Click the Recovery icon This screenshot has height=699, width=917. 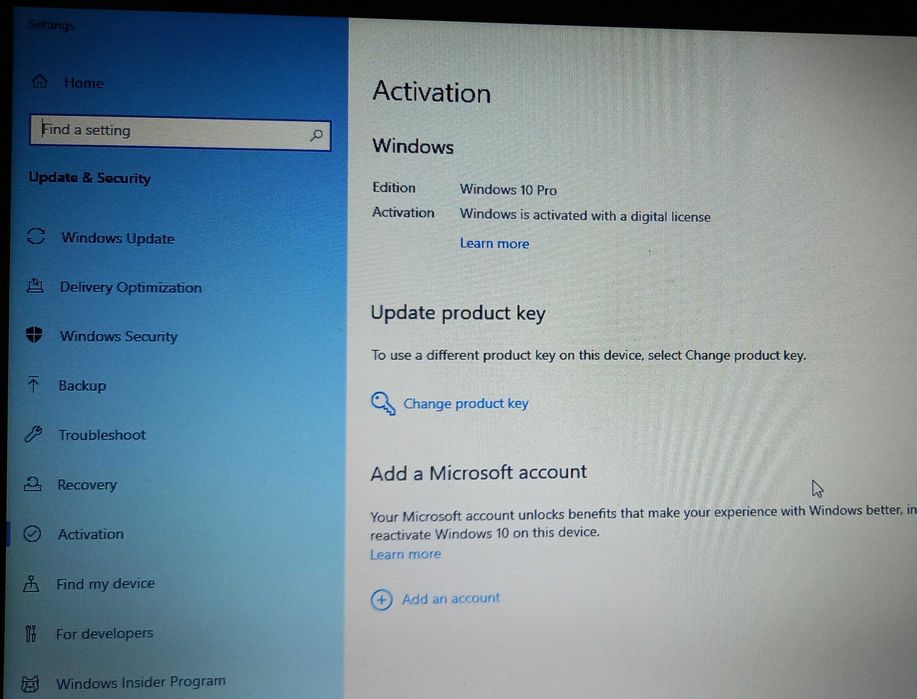[x=33, y=484]
